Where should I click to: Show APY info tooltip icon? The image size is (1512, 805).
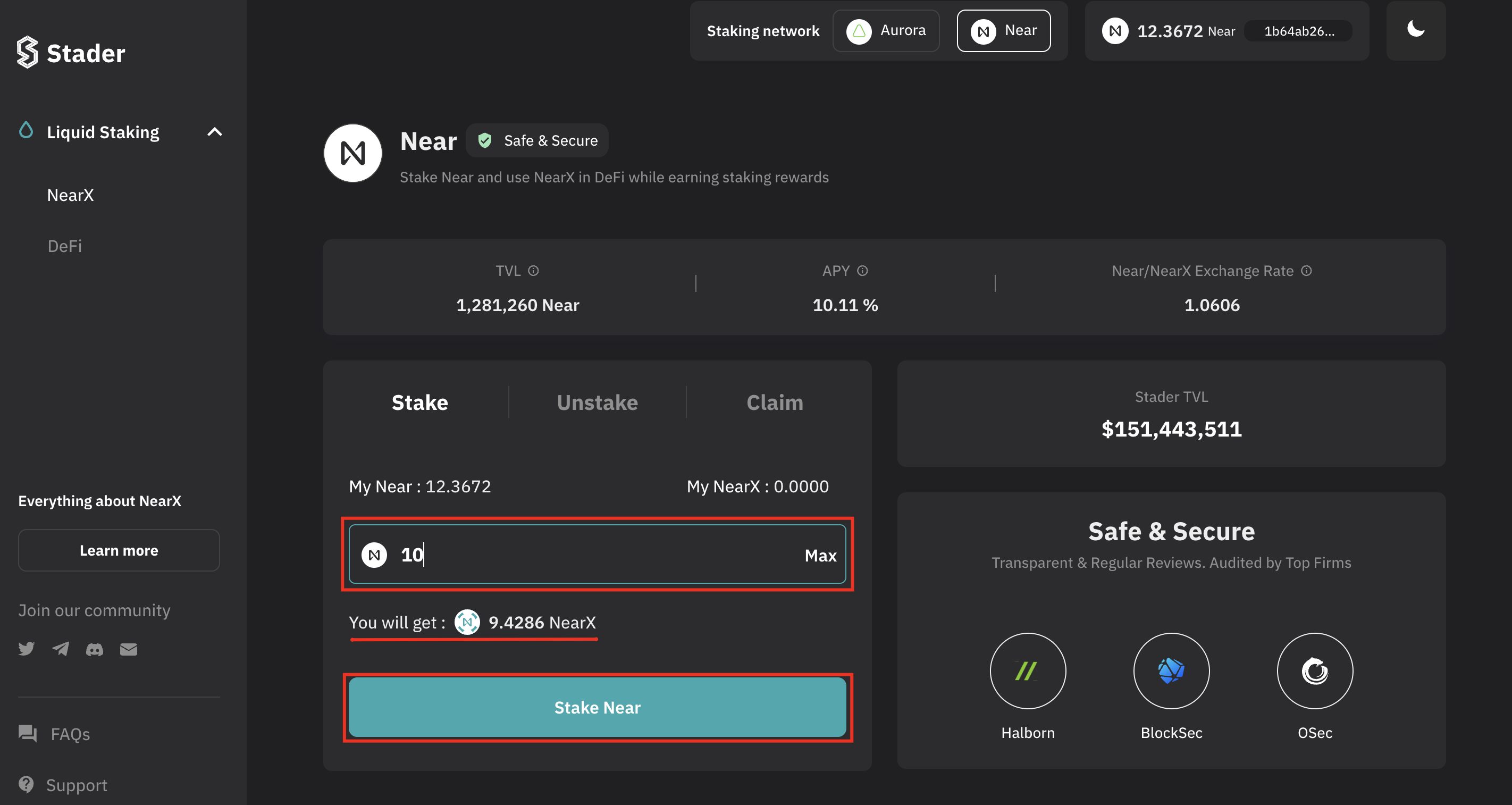pyautogui.click(x=862, y=271)
